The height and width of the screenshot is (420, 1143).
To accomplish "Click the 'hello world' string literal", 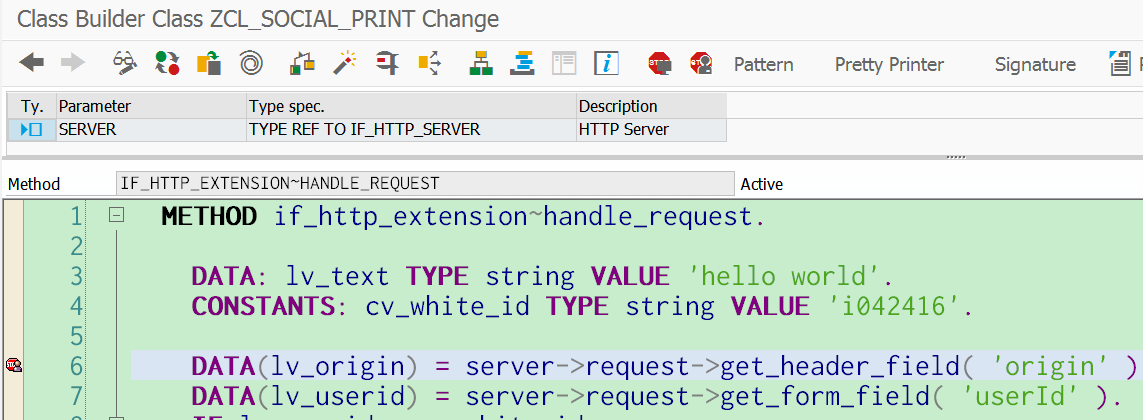I will (x=786, y=276).
